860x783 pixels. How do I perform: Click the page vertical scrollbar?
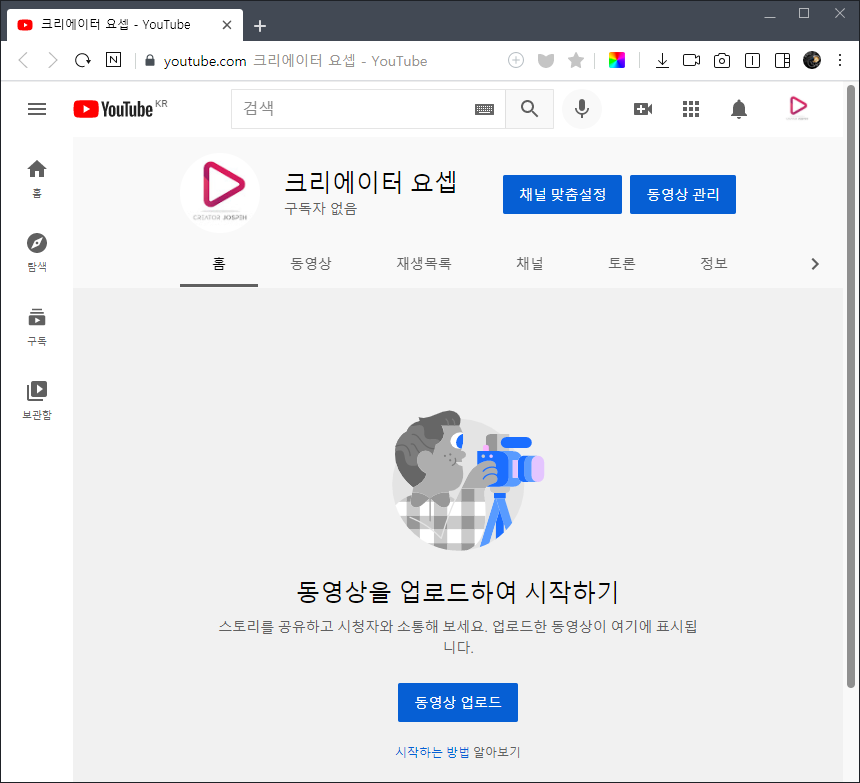click(x=851, y=386)
